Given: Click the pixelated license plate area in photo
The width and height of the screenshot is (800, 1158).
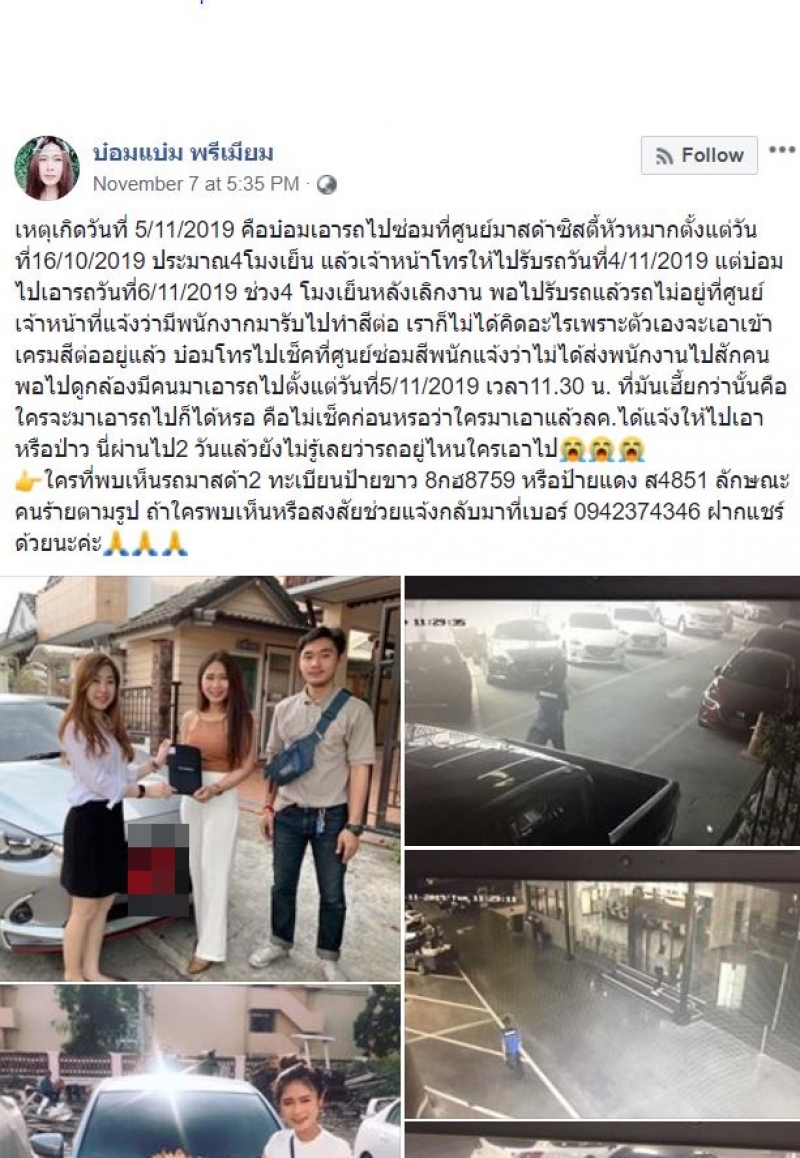Looking at the screenshot, I should (157, 870).
